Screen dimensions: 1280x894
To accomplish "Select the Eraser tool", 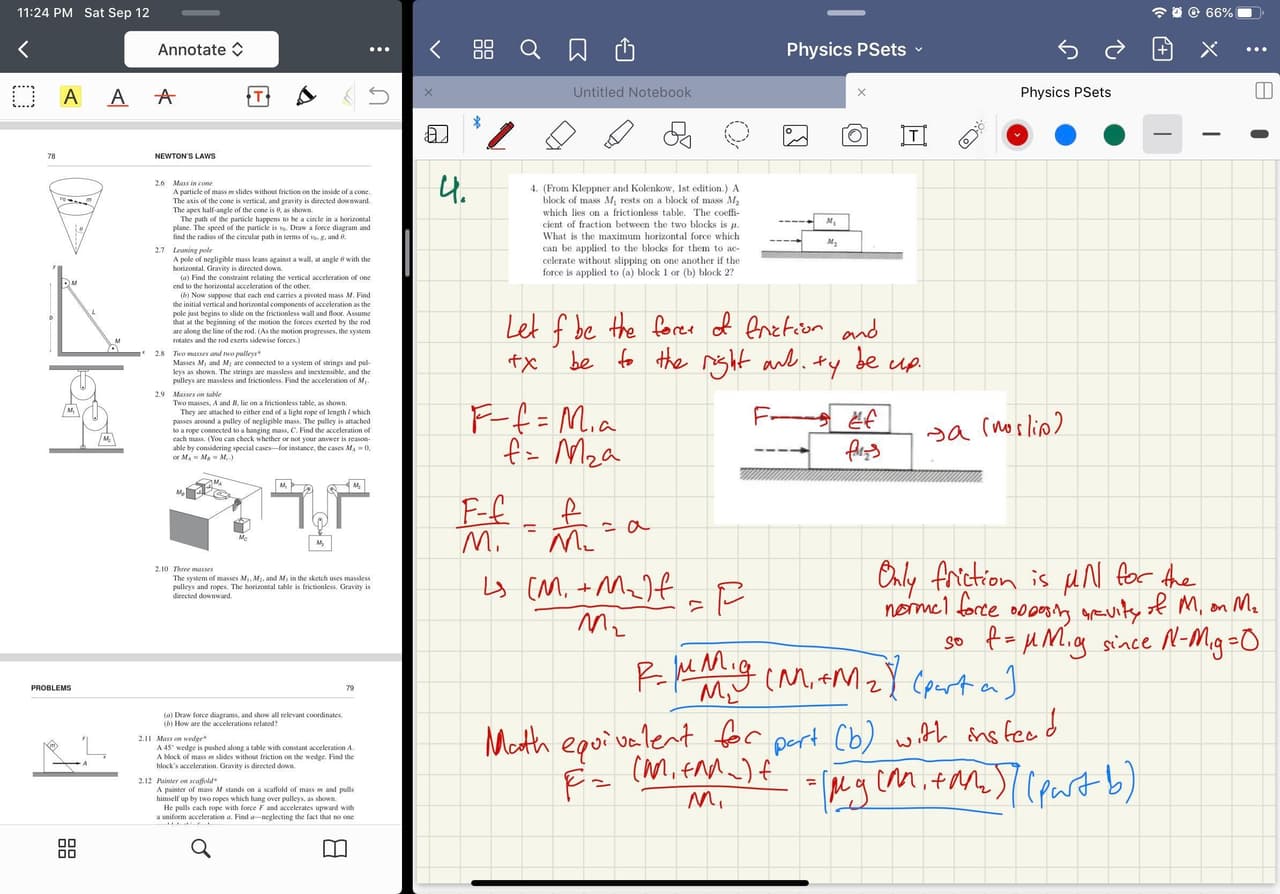I will tap(562, 134).
